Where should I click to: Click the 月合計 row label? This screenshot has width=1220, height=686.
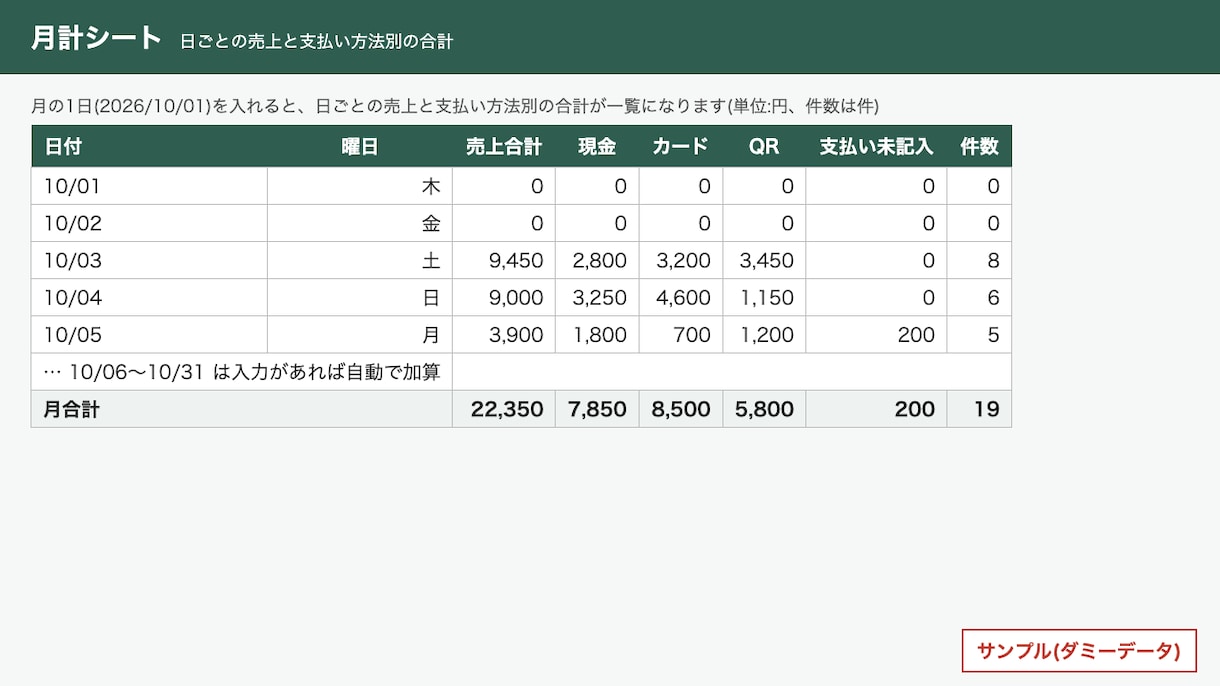(242, 409)
